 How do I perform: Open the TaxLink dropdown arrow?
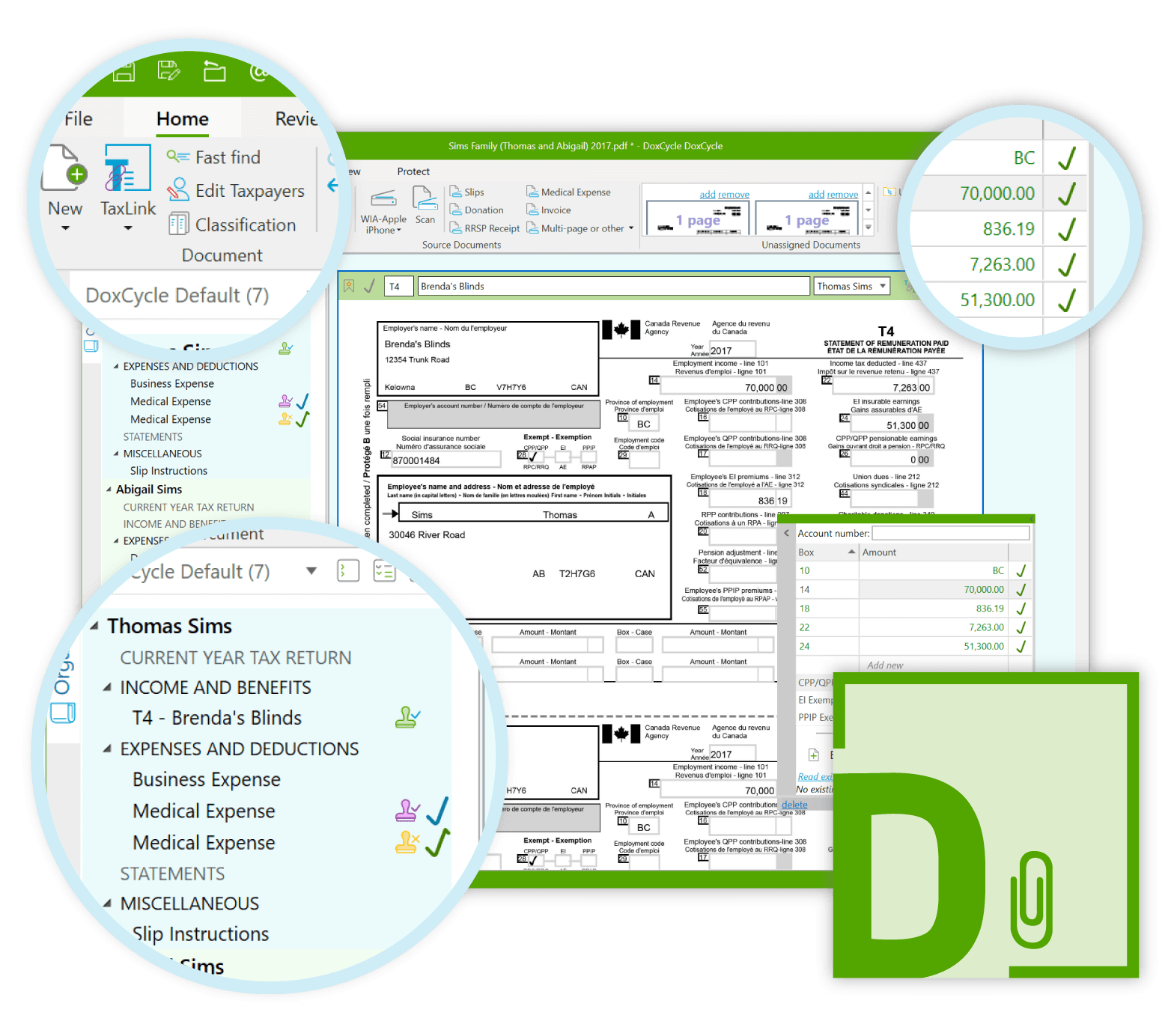128,228
